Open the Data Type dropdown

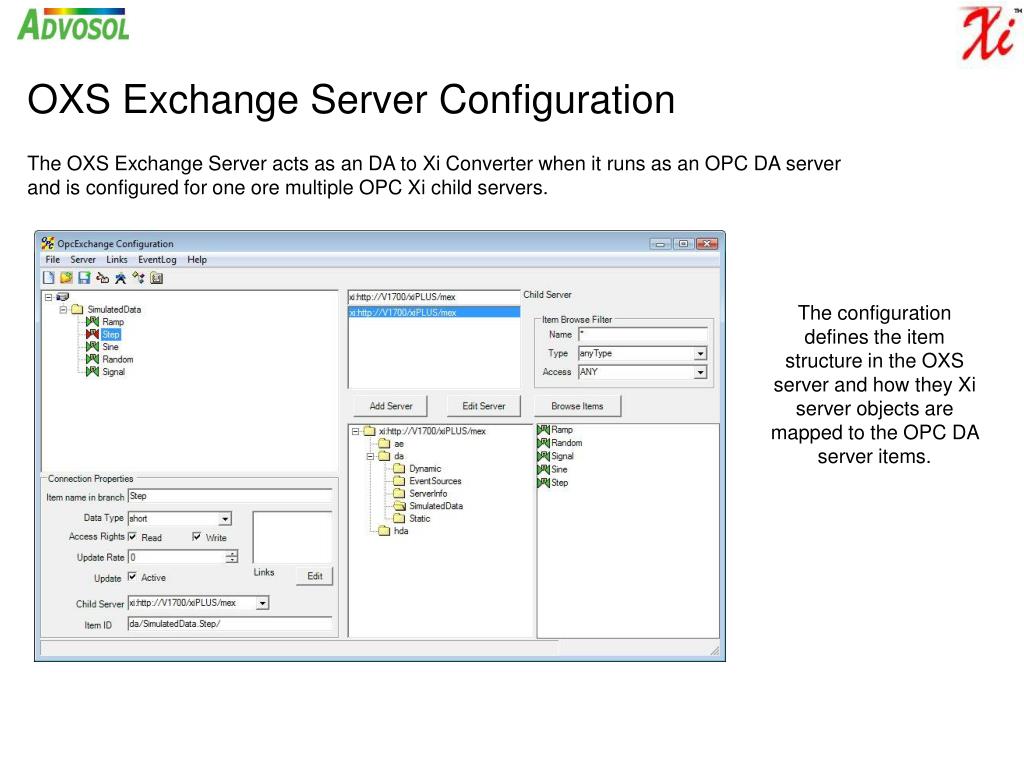point(225,519)
